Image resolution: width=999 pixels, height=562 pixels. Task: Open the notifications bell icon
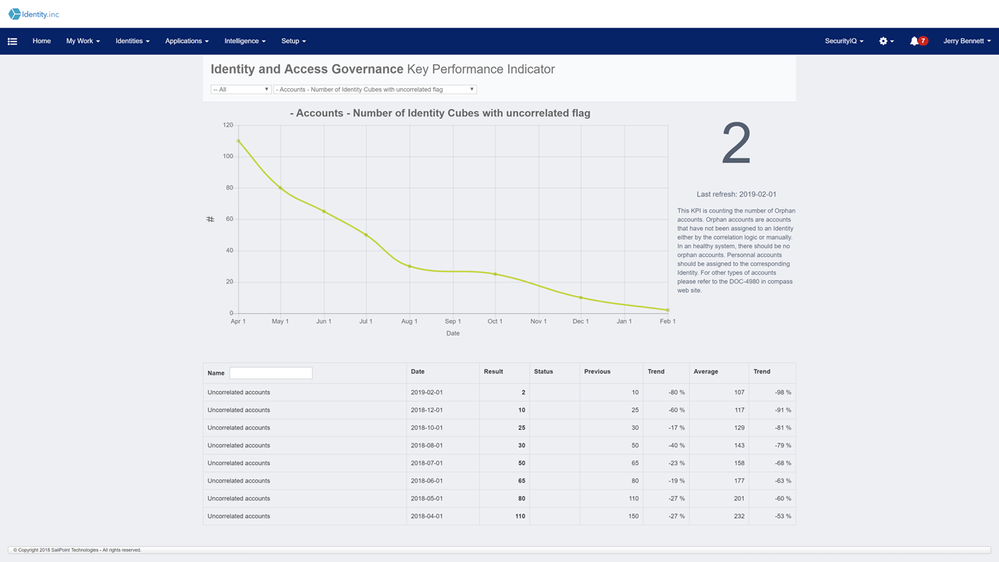(x=917, y=41)
